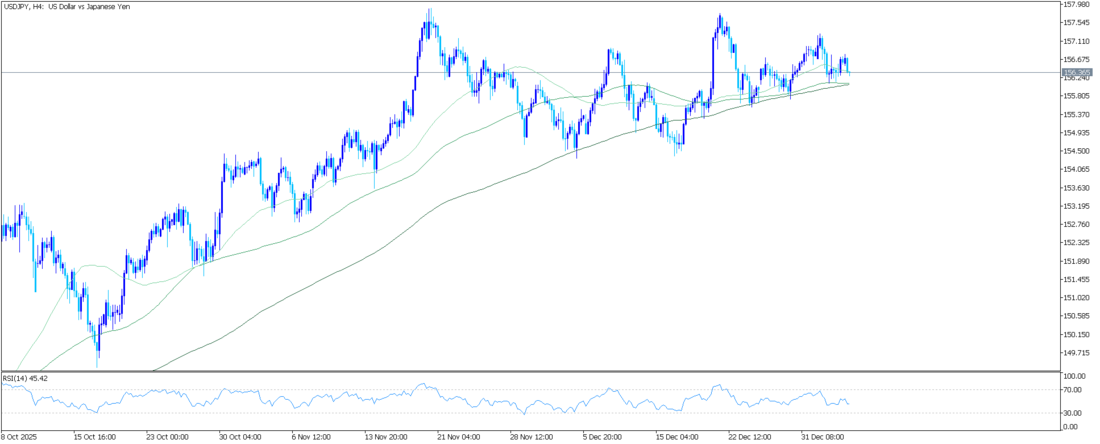Click the current price tag 156.365
The height and width of the screenshot is (444, 1100).
tap(1078, 72)
